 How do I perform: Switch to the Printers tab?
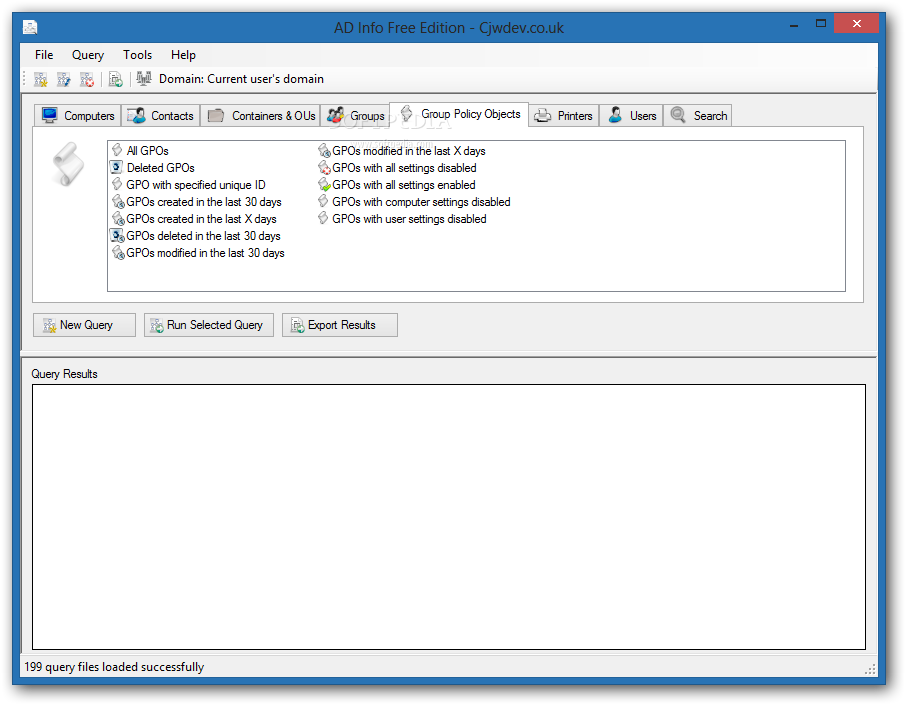click(x=563, y=116)
